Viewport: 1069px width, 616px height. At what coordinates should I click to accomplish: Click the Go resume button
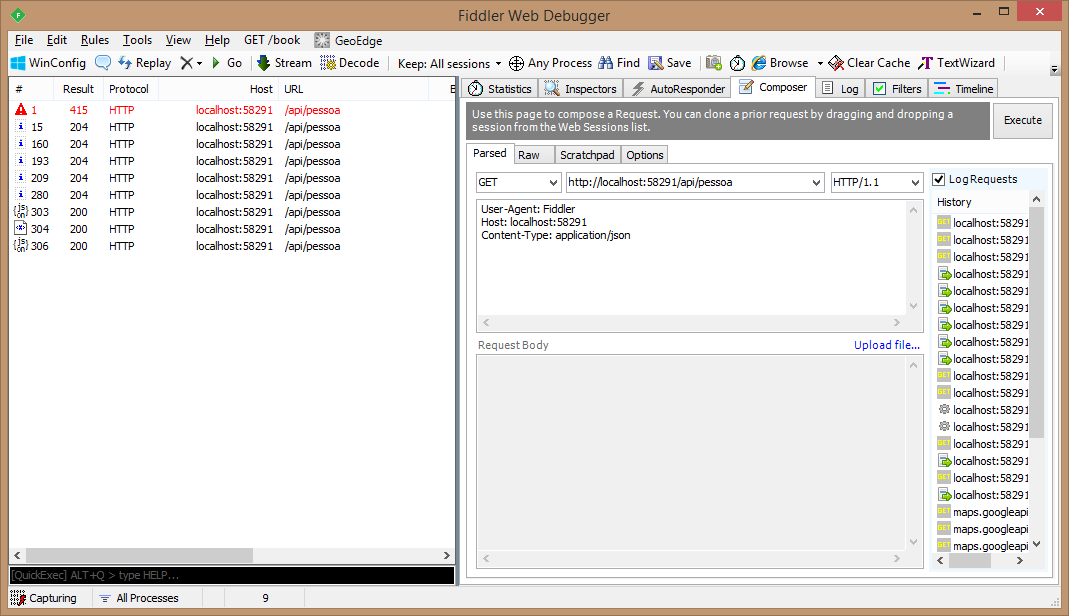click(x=227, y=63)
